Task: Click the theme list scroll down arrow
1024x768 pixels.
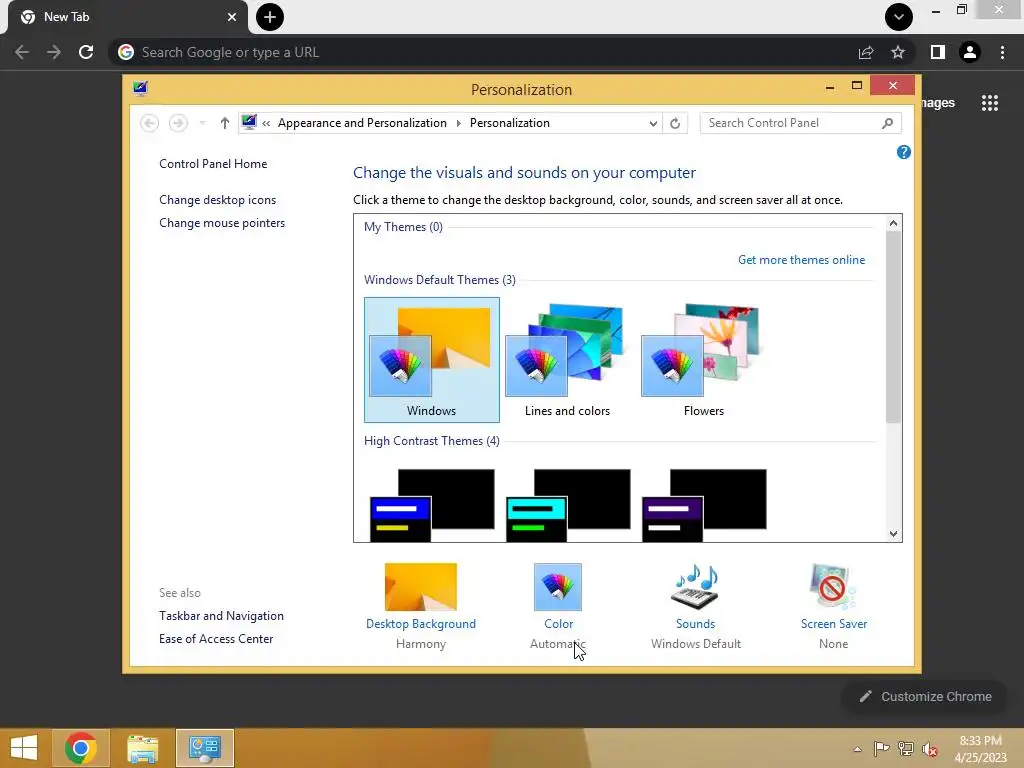Action: point(893,534)
